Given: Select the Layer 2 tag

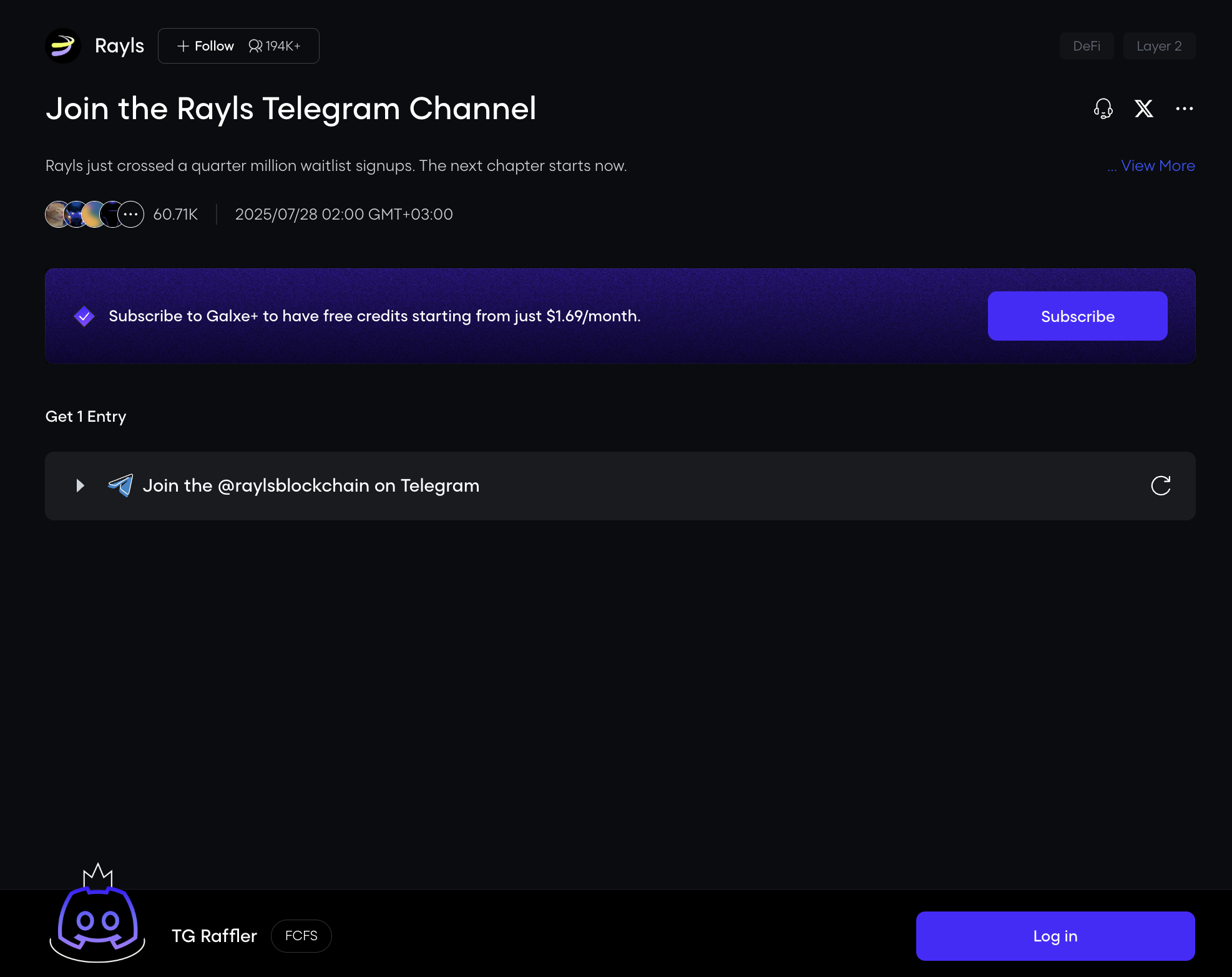Looking at the screenshot, I should click(1159, 46).
